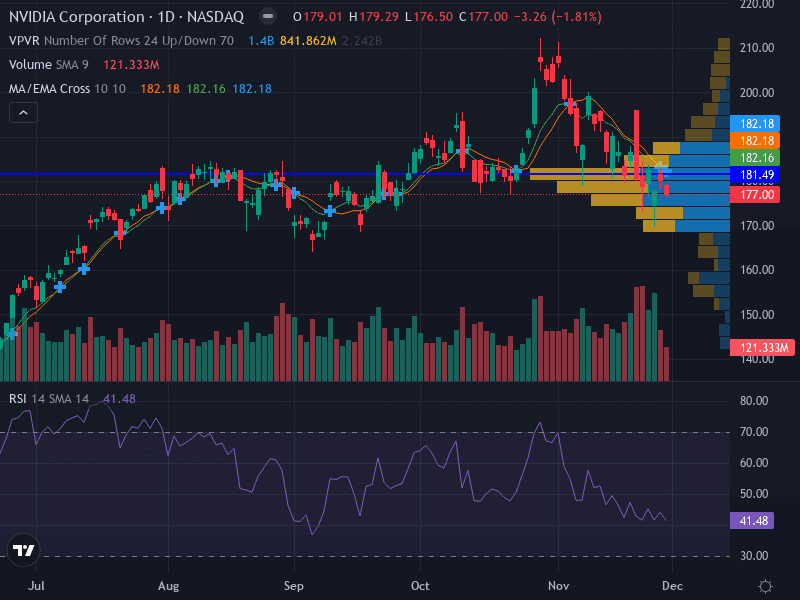Screen dimensions: 800x600
Task: Click the orange 182.18 MA price label
Action: (755, 141)
